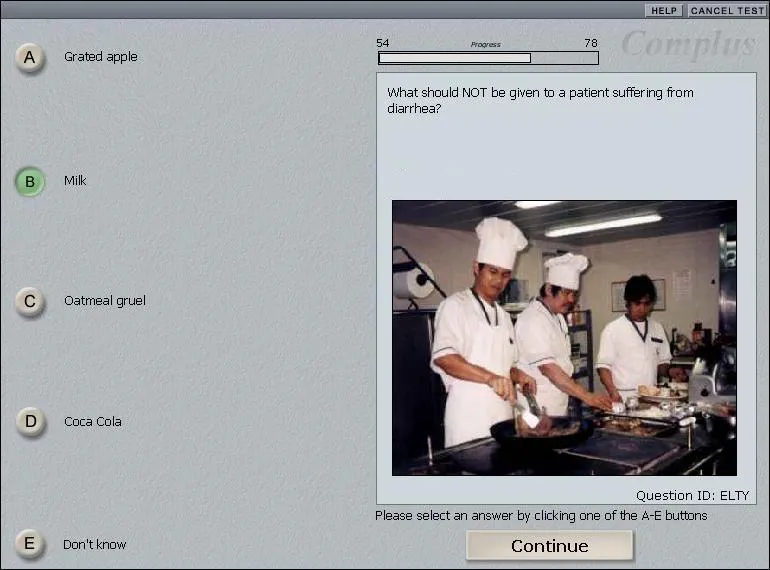Click the Coca Cola answer label
The height and width of the screenshot is (570, 770).
click(93, 422)
